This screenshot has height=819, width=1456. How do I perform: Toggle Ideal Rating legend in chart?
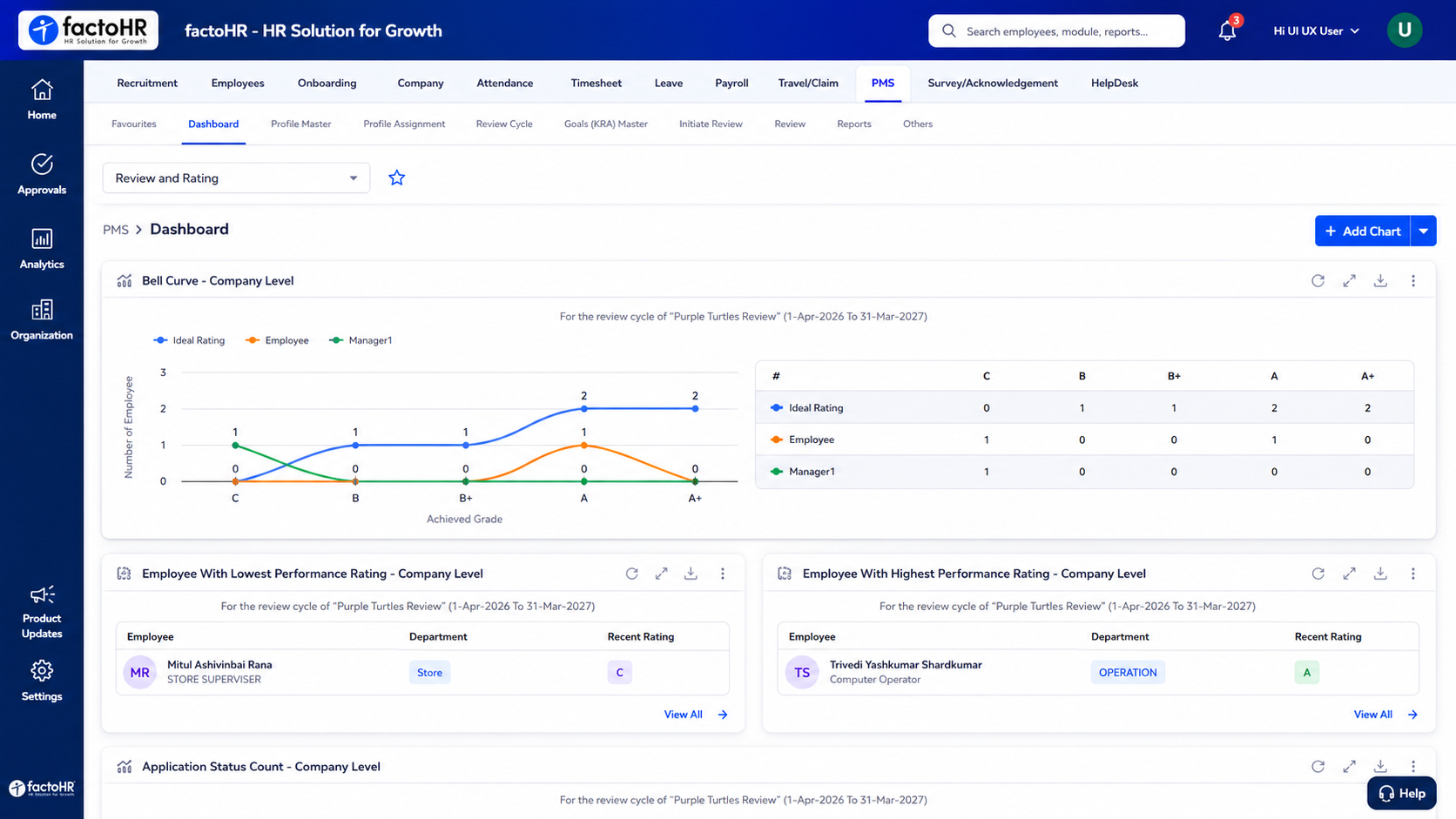(189, 340)
